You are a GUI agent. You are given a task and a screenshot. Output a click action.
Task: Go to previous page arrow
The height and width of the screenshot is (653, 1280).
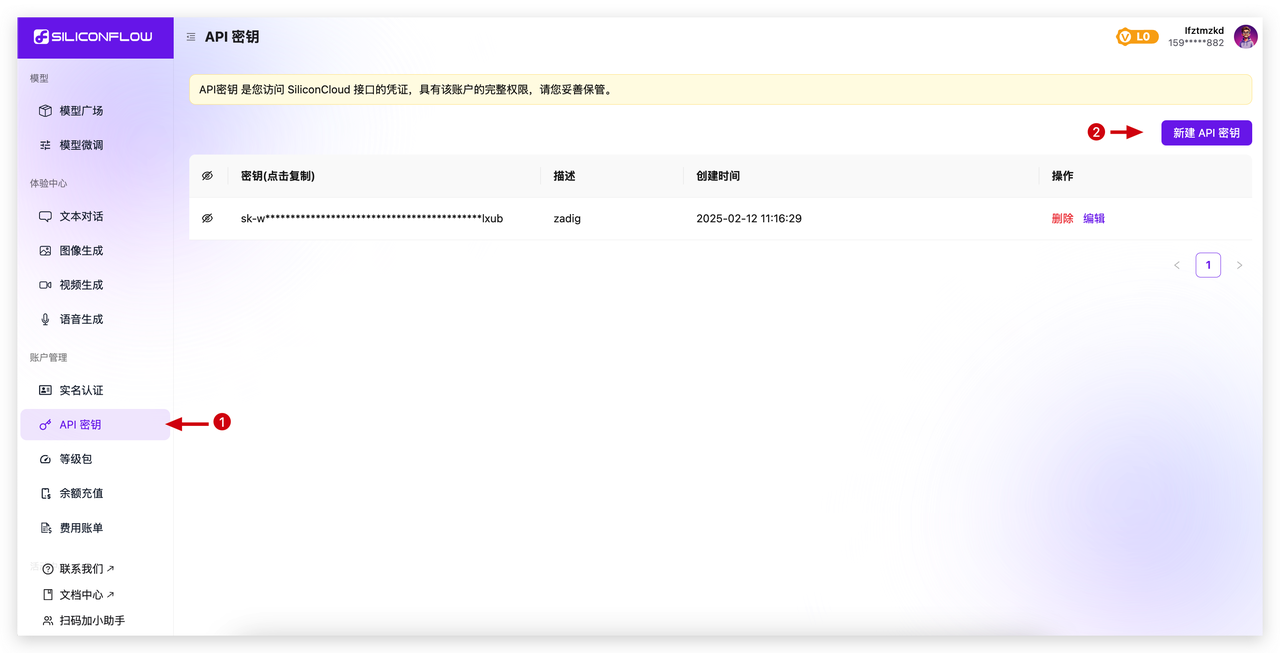[1177, 265]
